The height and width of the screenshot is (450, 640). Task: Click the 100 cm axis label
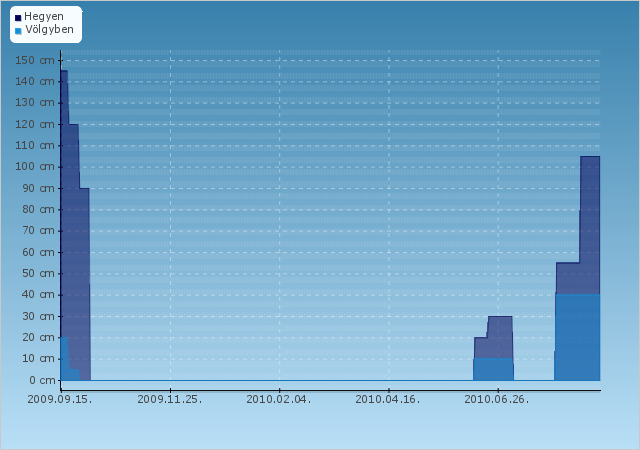[35, 167]
